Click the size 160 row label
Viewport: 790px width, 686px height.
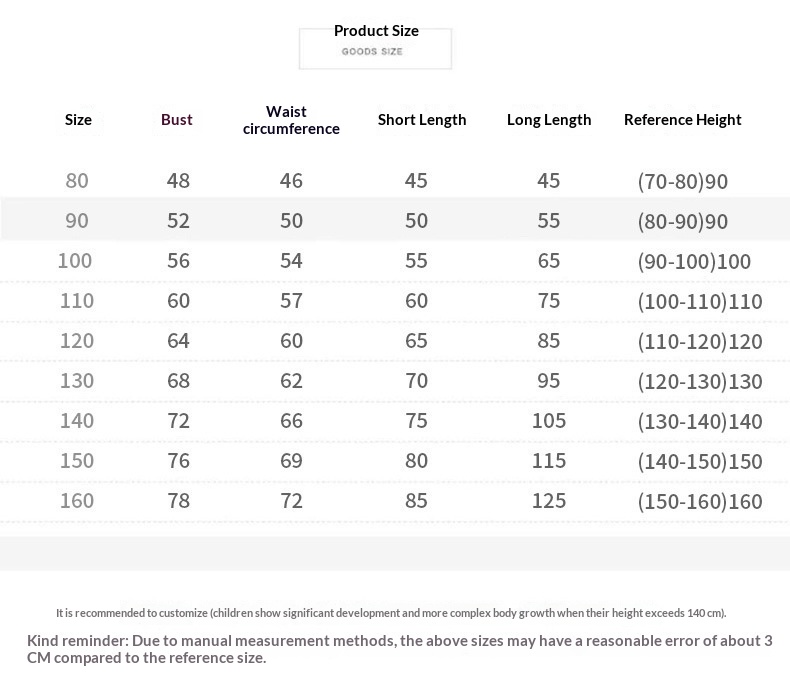[x=77, y=501]
